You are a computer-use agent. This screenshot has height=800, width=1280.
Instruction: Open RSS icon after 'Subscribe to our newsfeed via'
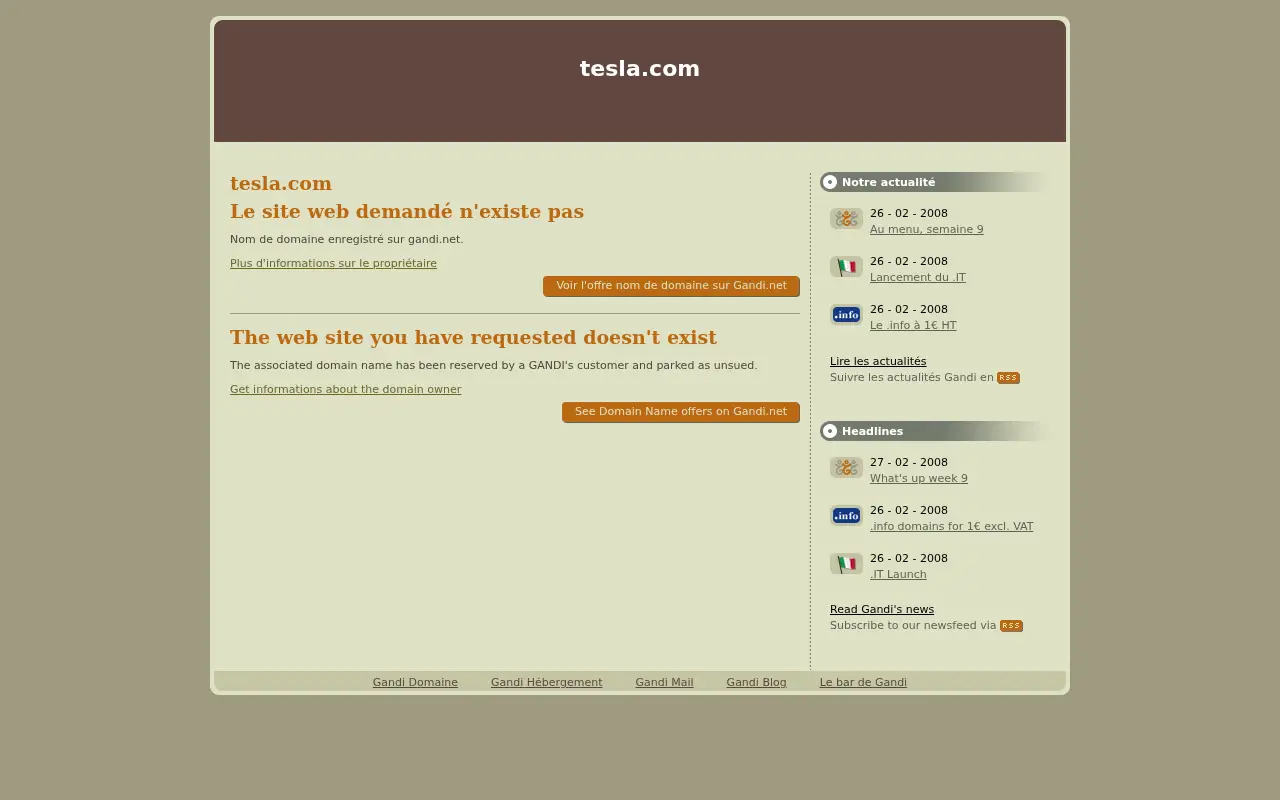pyautogui.click(x=1011, y=626)
